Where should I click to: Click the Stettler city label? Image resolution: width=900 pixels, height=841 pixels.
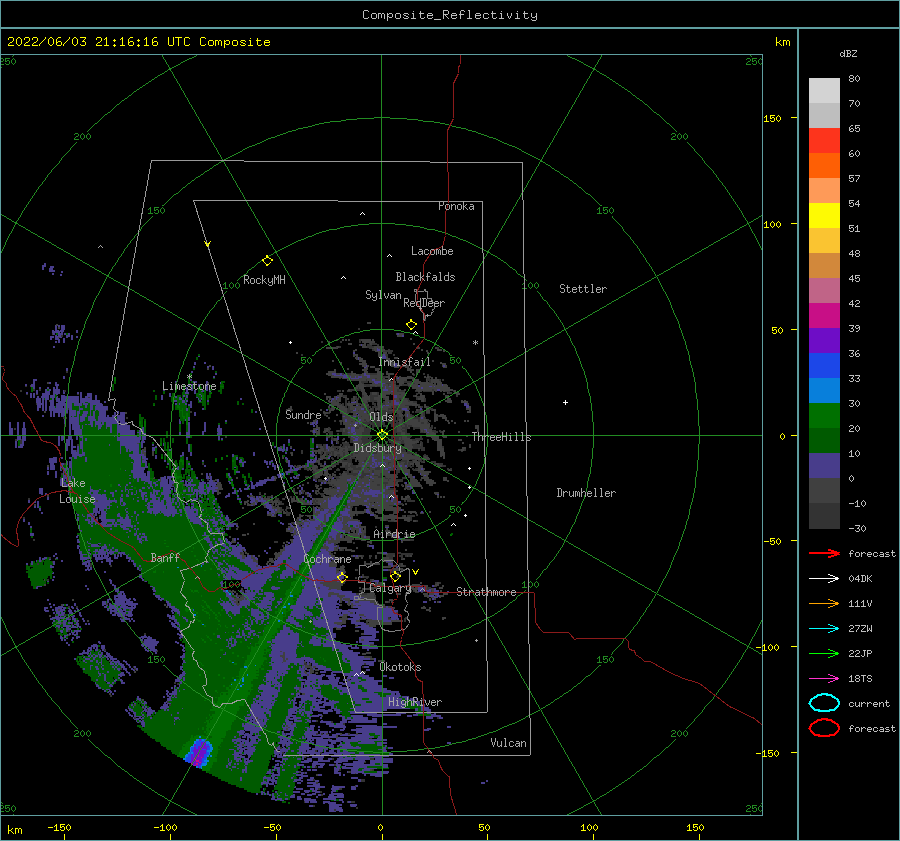coord(583,289)
